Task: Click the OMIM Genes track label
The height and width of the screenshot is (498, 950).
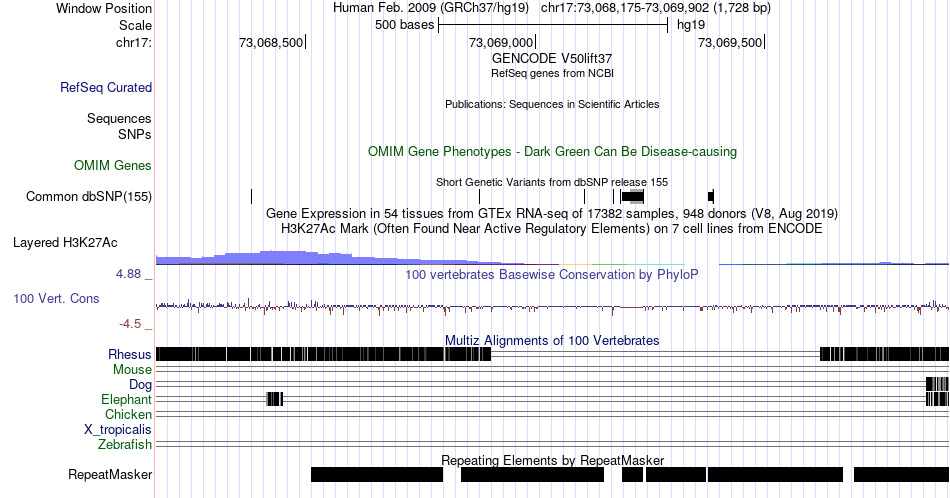Action: click(x=113, y=165)
